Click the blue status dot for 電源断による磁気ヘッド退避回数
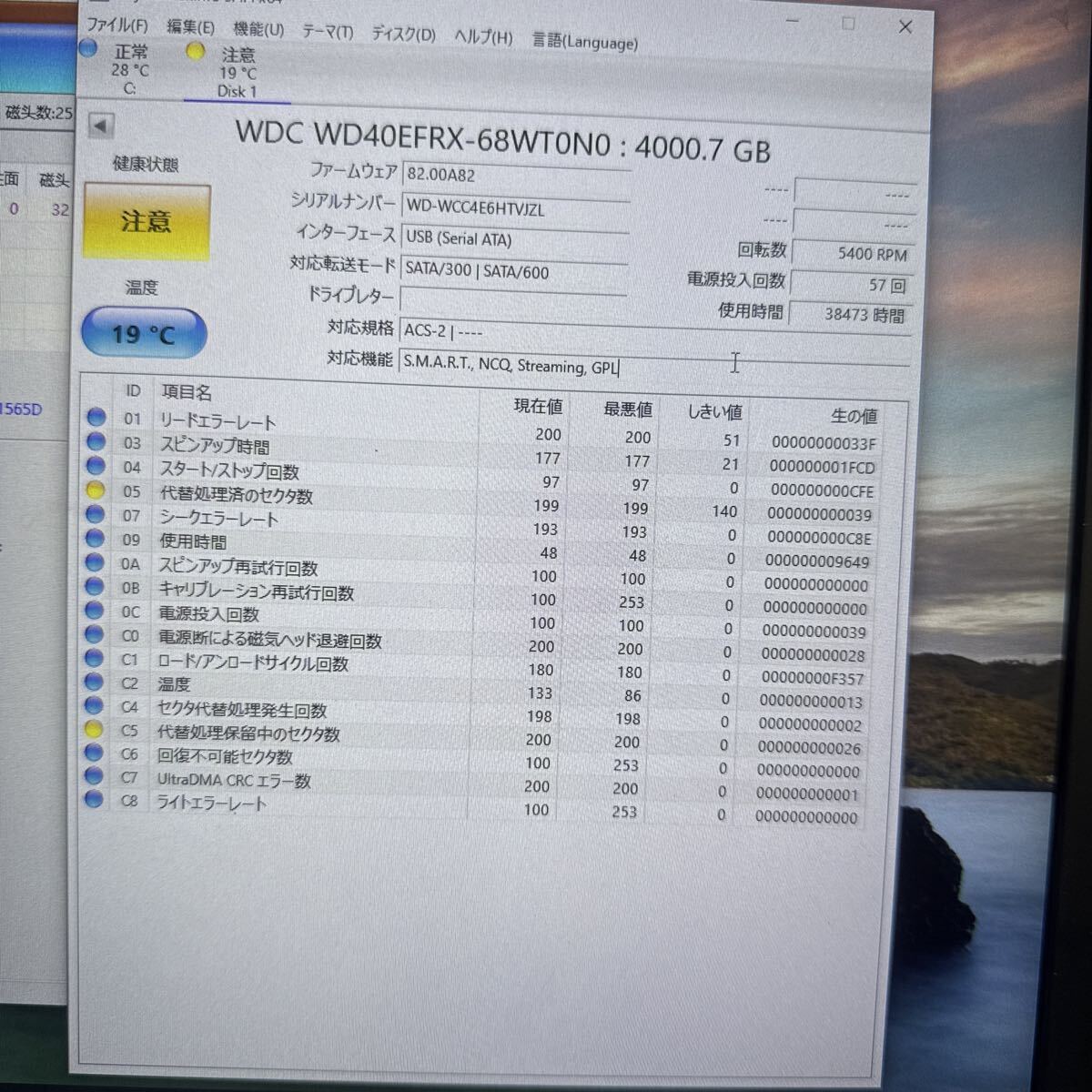This screenshot has height=1092, width=1092. 94,634
